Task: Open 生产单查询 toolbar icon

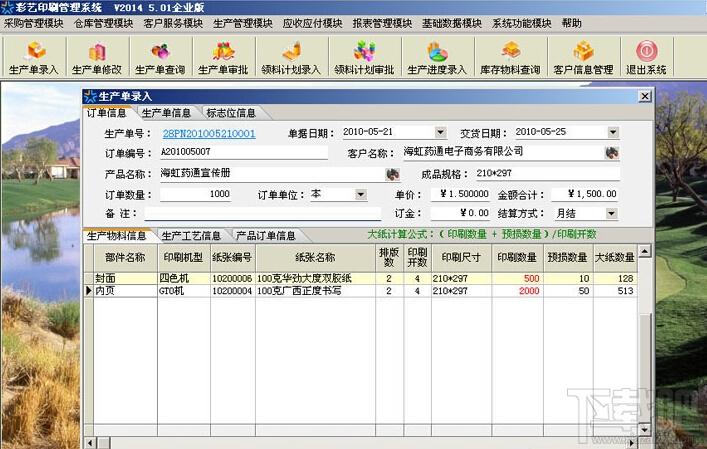Action: pyautogui.click(x=160, y=57)
